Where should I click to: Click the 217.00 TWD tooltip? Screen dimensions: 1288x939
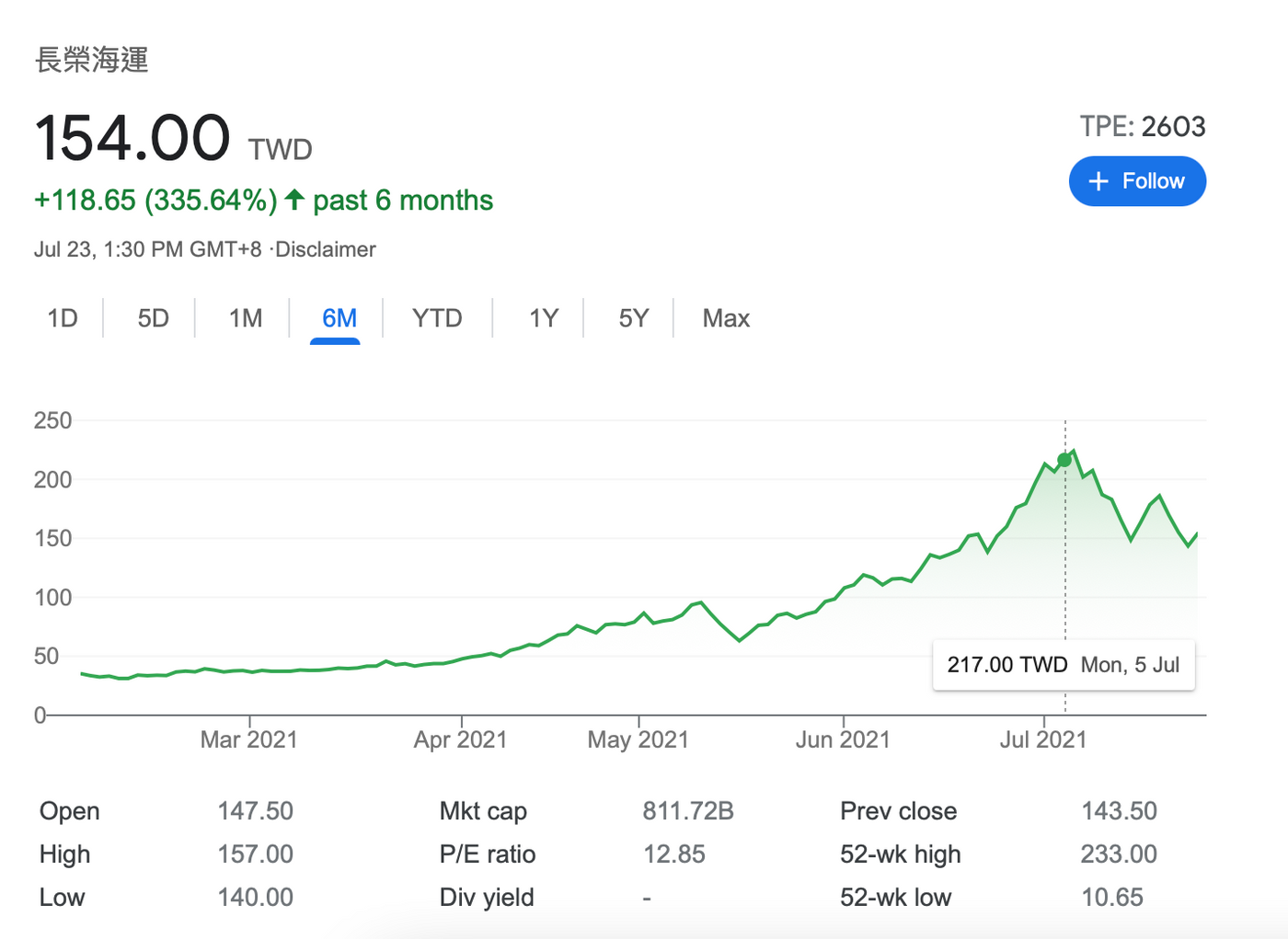[x=1064, y=665]
